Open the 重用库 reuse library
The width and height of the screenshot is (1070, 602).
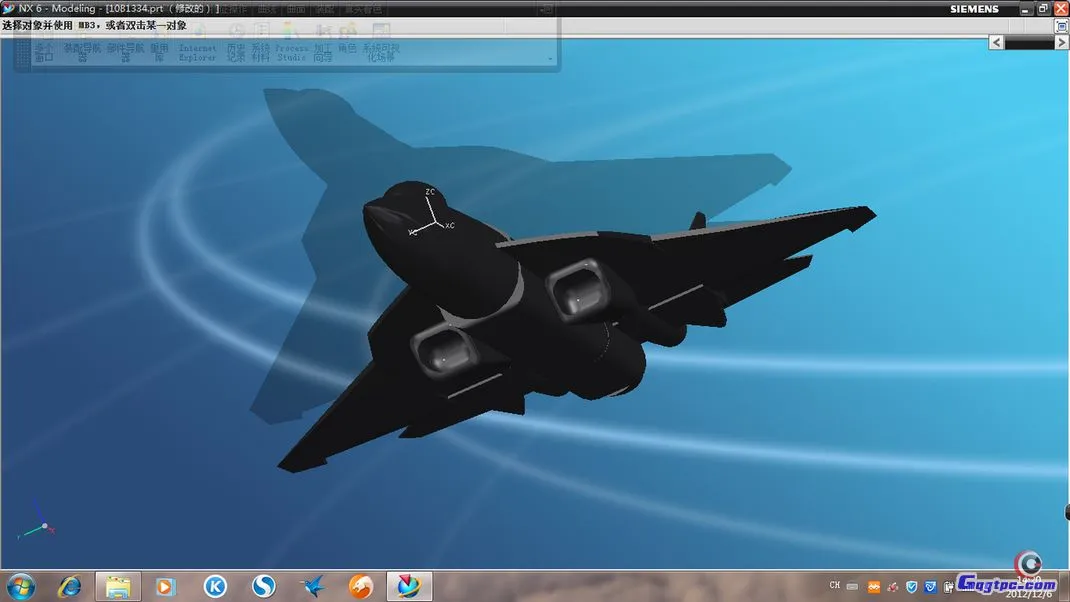[x=159, y=52]
